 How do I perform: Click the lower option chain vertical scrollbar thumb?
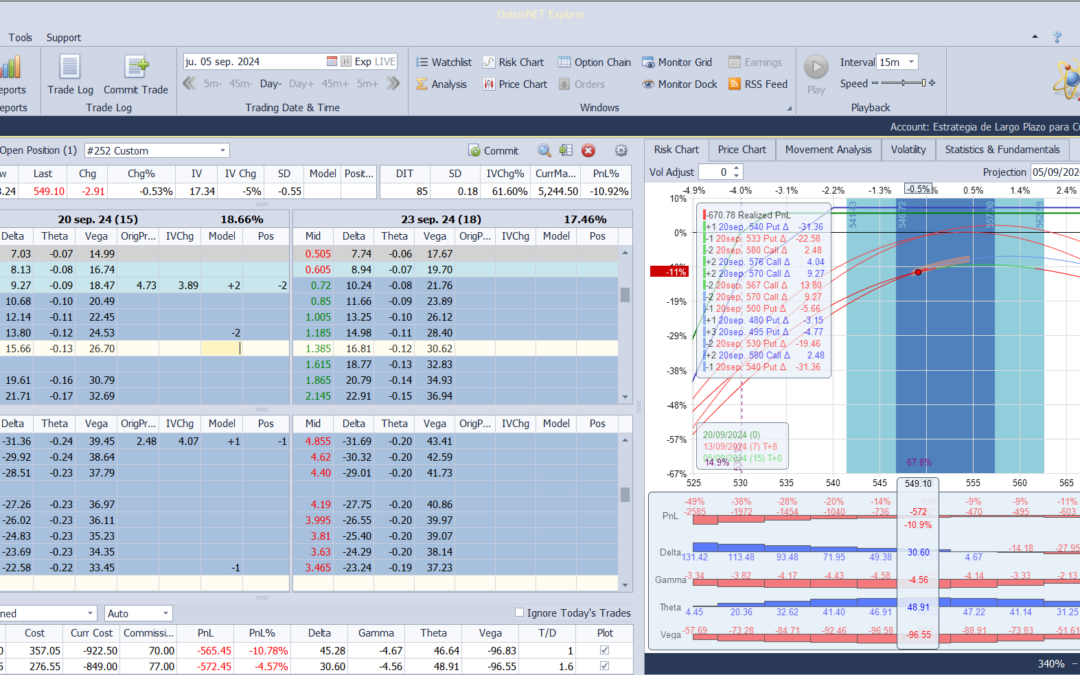click(625, 495)
